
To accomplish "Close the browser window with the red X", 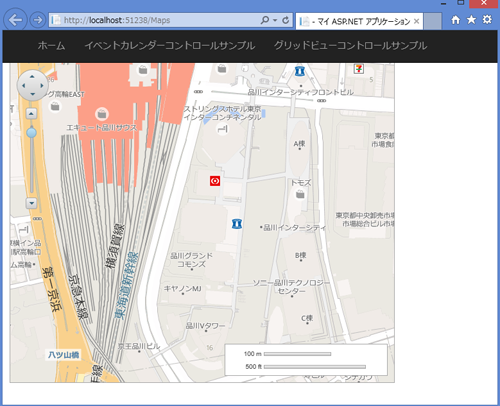I will (x=484, y=3).
